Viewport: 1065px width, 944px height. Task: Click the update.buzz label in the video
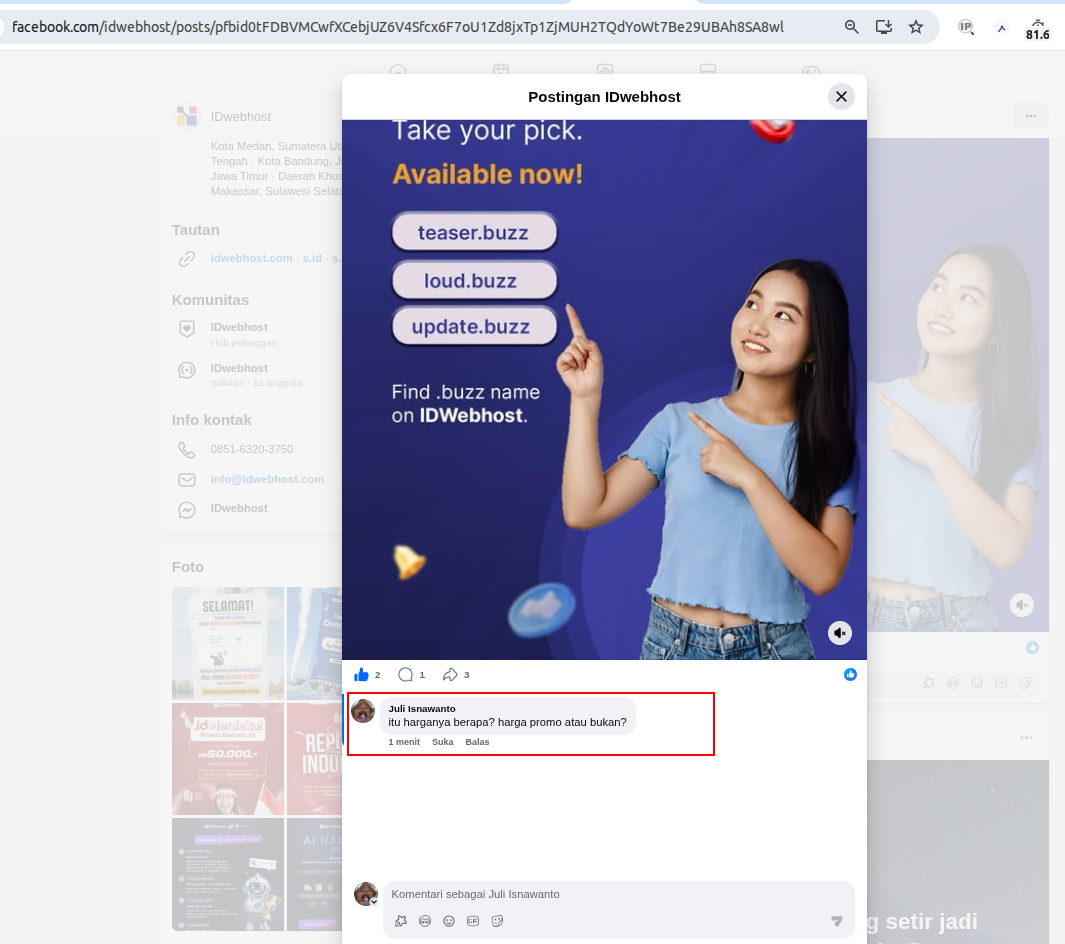[473, 326]
